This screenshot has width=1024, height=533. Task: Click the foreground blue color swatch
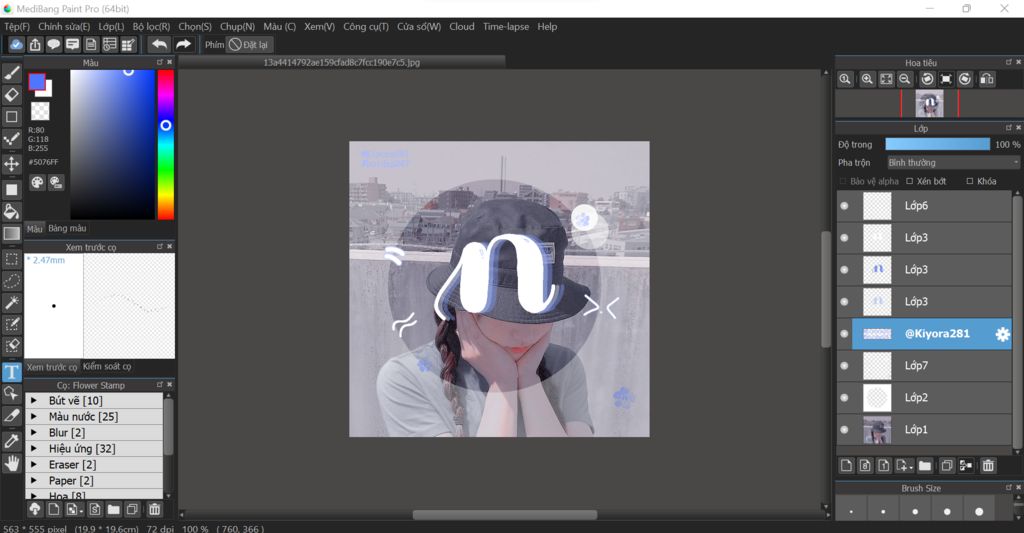[x=37, y=82]
